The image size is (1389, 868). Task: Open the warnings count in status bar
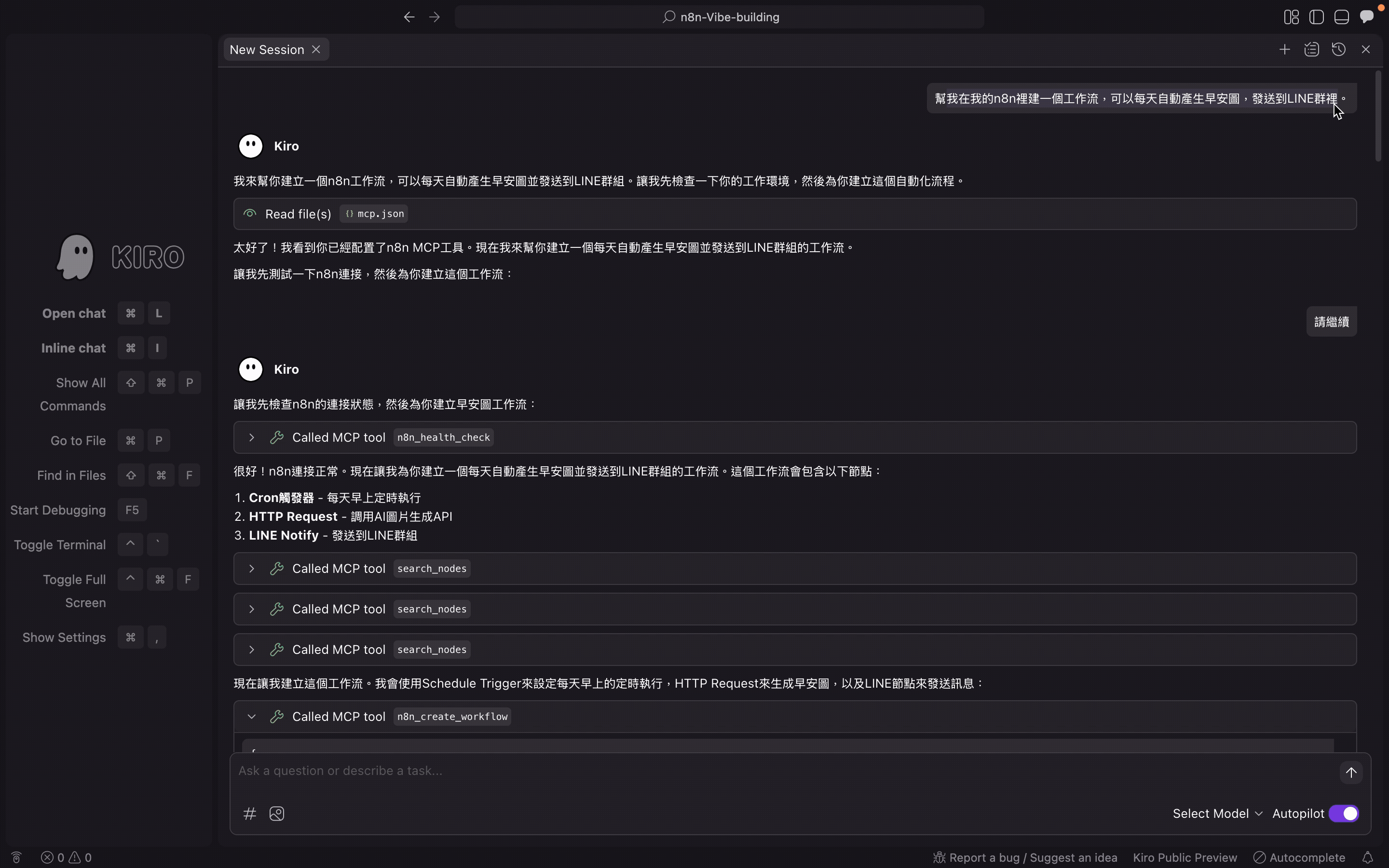coord(81,858)
